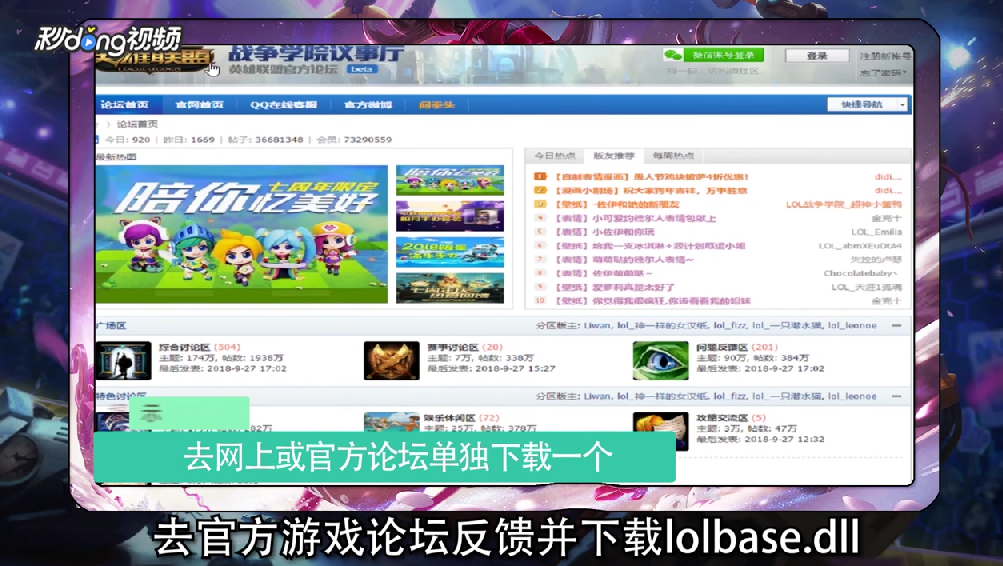Click the 最后发表 2018-9-27 12:32 text

[761, 439]
